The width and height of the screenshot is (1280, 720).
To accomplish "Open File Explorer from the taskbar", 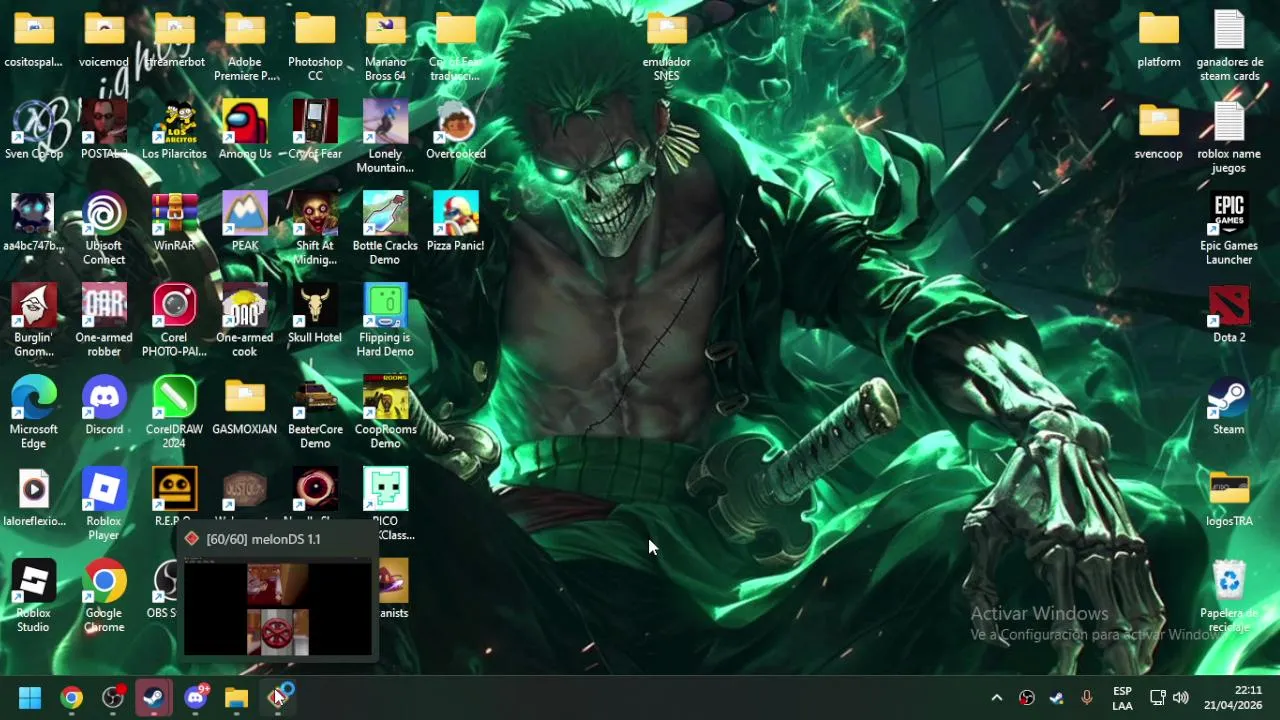I will click(237, 698).
